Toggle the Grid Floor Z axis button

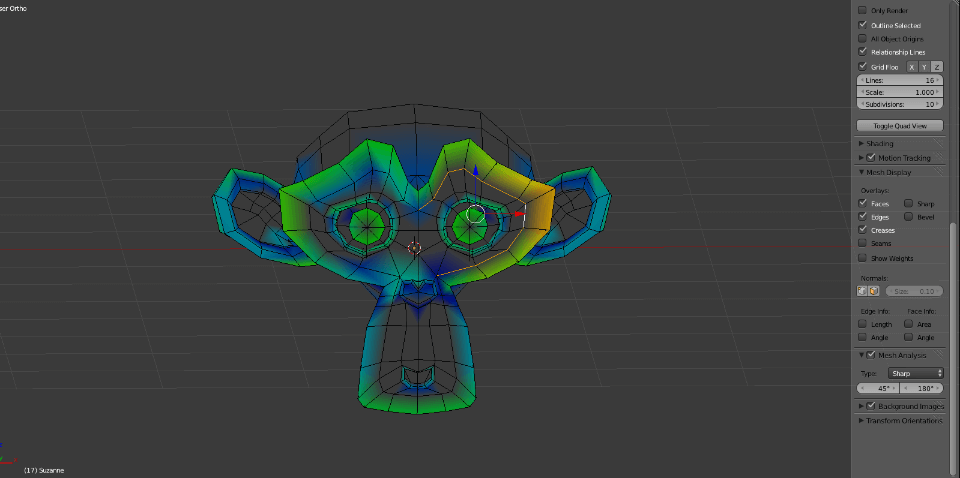[937, 67]
